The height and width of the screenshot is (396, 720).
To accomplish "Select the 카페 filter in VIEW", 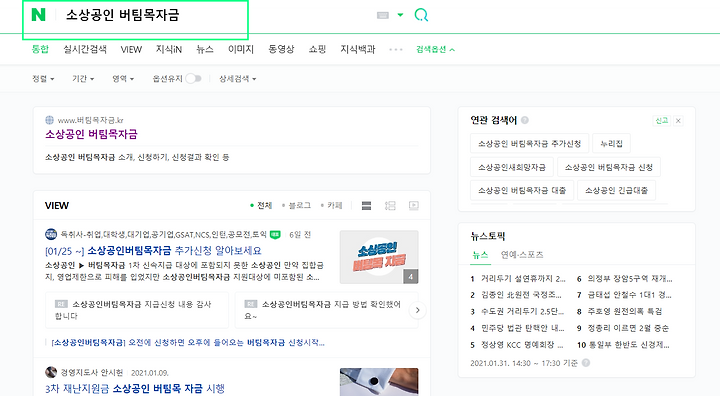I will 332,206.
